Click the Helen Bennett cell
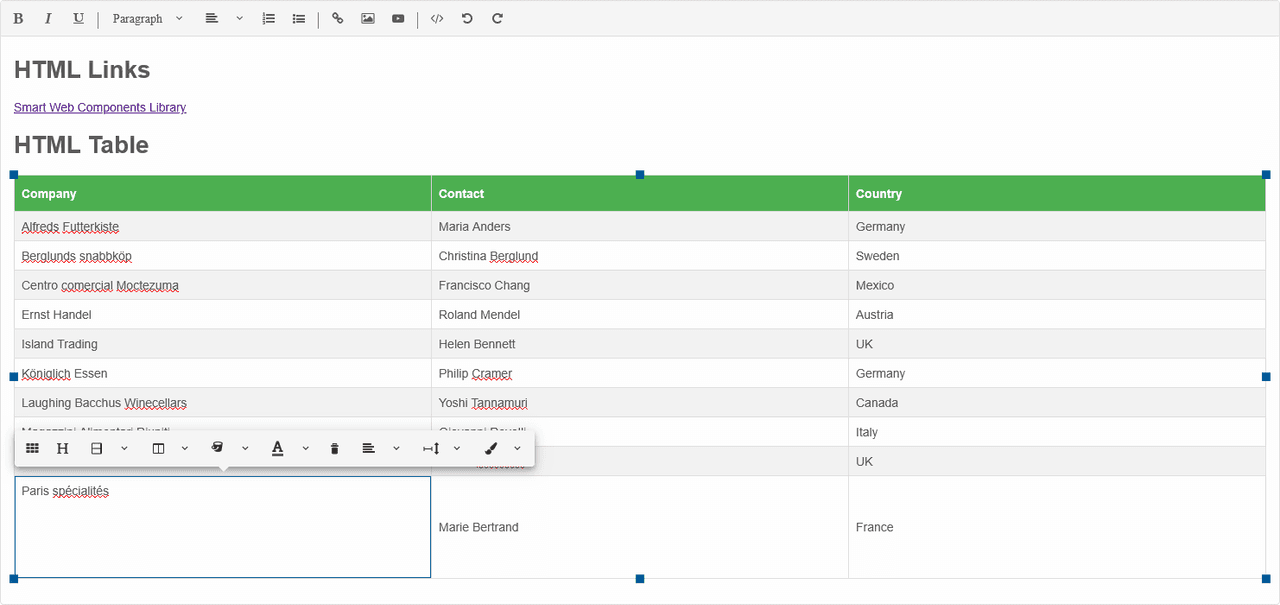This screenshot has width=1280, height=605. 640,344
